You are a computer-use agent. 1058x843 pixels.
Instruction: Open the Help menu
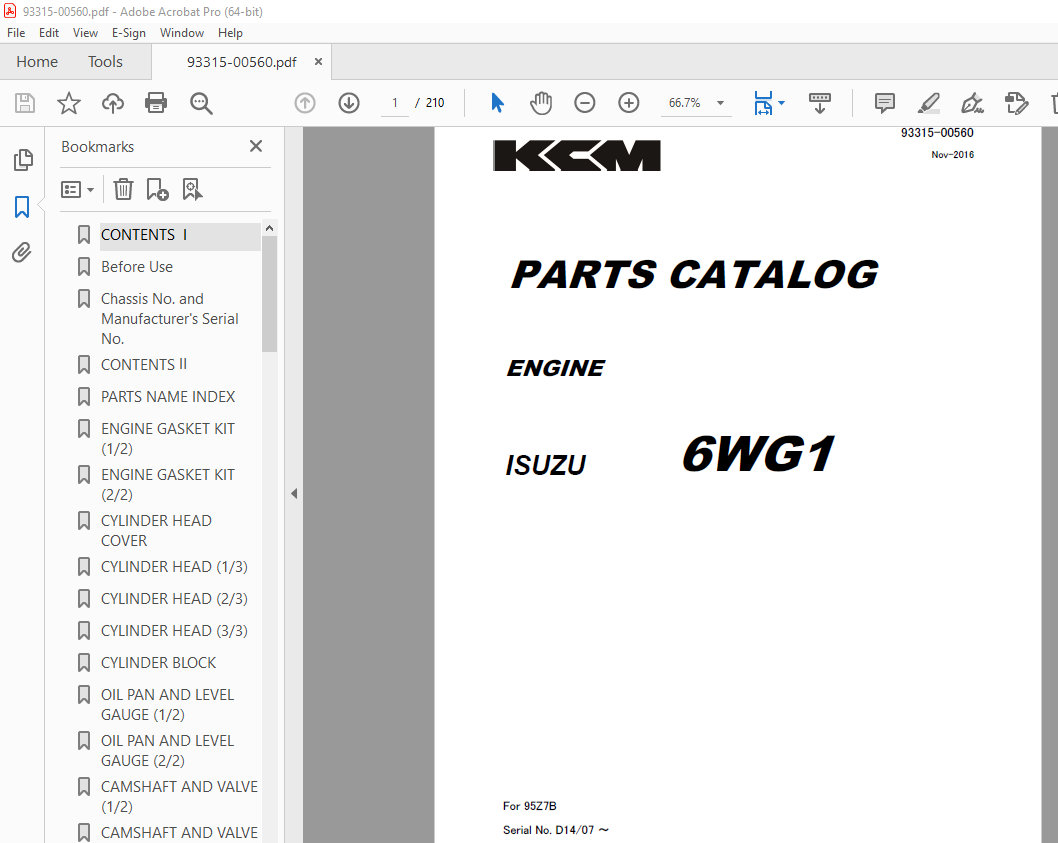pyautogui.click(x=230, y=32)
